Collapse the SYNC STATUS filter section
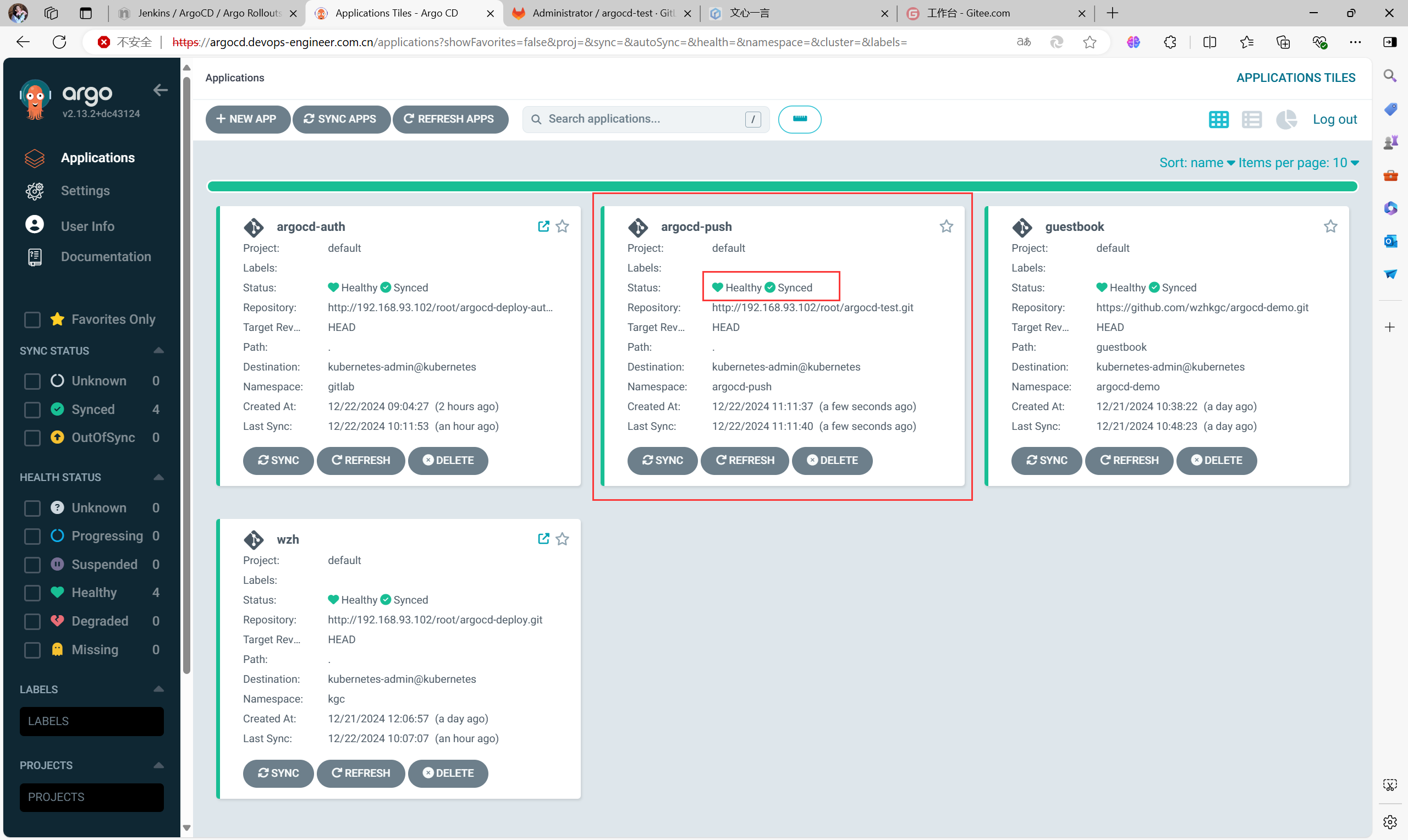The width and height of the screenshot is (1408, 840). (158, 350)
